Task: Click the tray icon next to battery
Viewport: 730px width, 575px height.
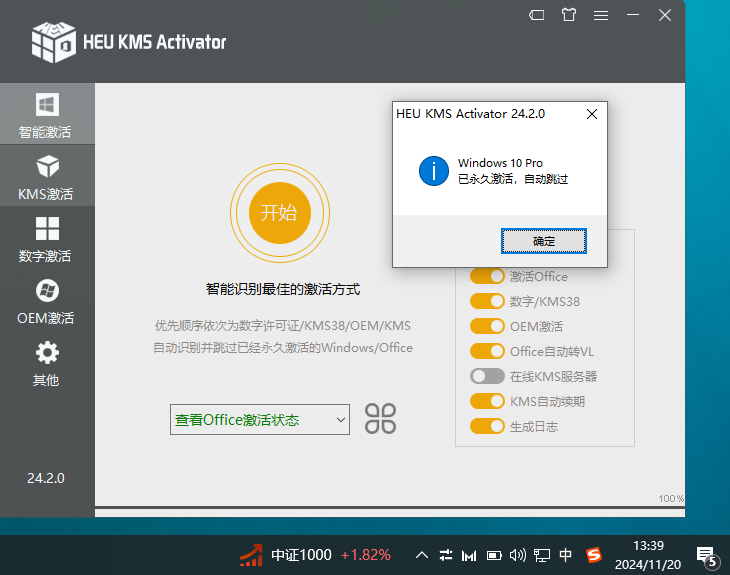Action: coord(469,555)
